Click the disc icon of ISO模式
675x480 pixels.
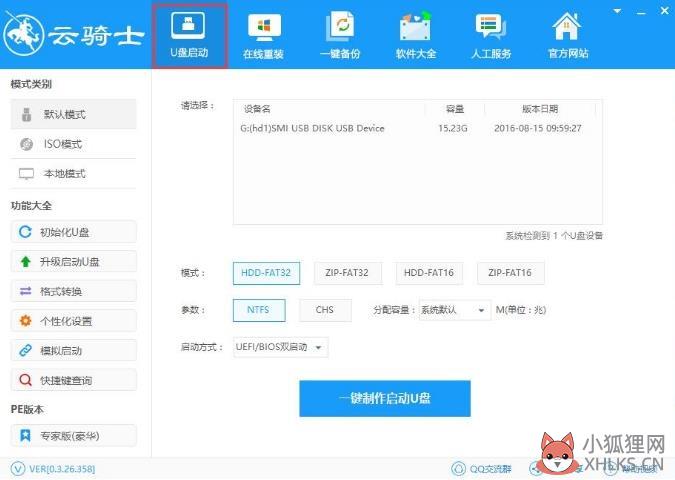tap(26, 144)
